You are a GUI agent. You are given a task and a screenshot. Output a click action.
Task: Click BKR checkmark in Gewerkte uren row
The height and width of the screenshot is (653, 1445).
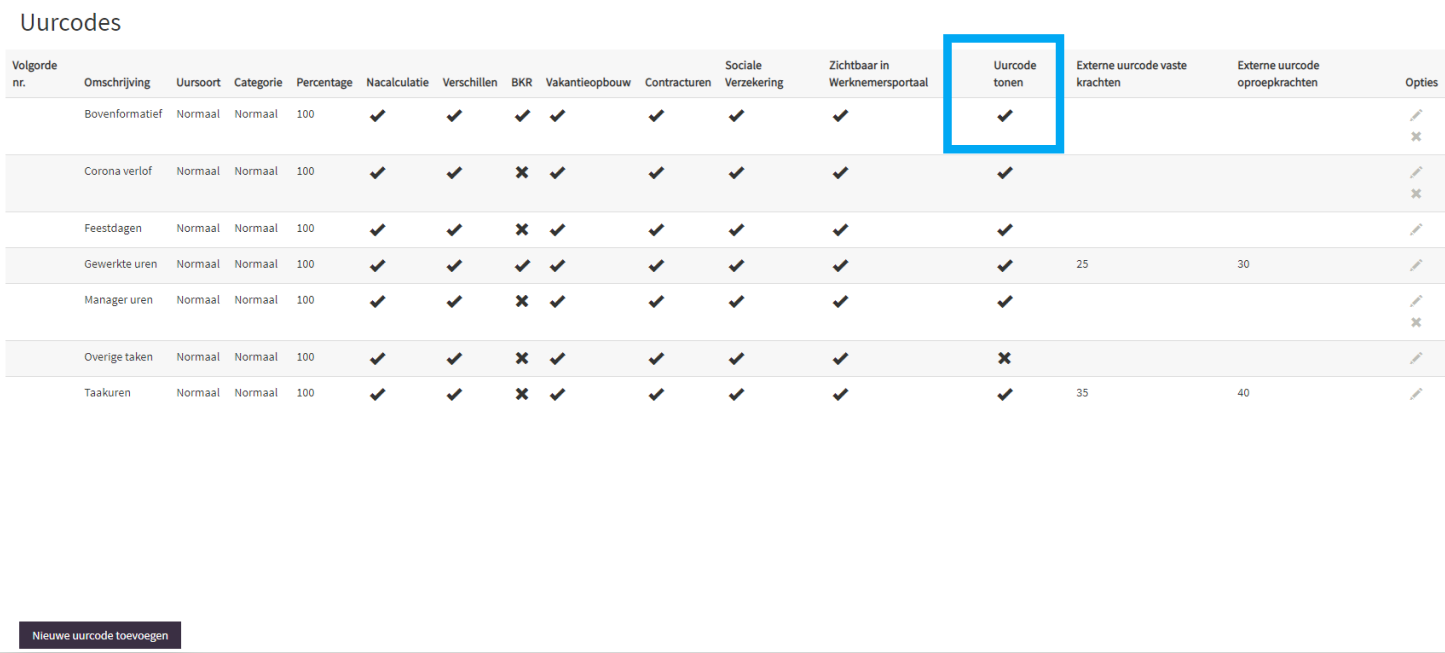coord(521,265)
